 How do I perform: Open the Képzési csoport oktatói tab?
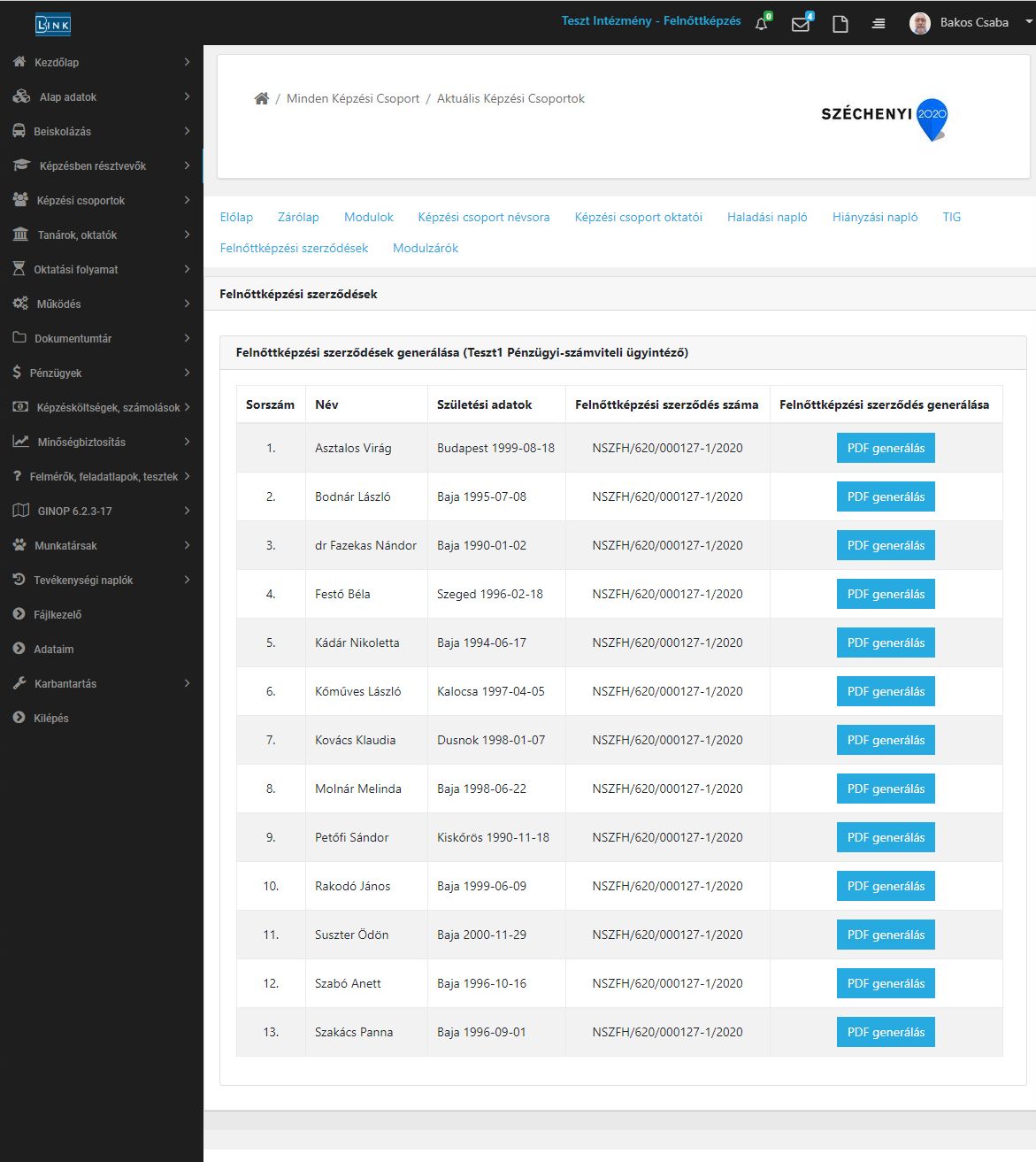click(x=639, y=217)
